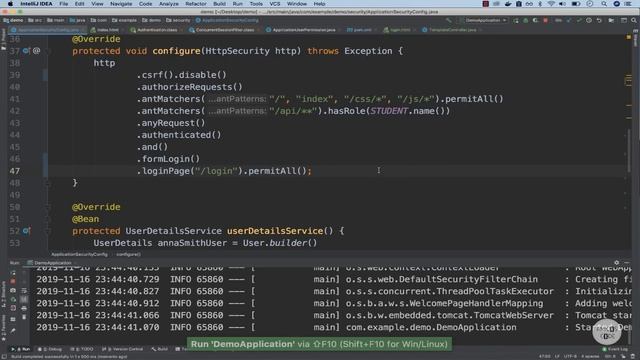Click the fold end marker at line 48
The image size is (640, 360).
pyautogui.click(x=48, y=183)
